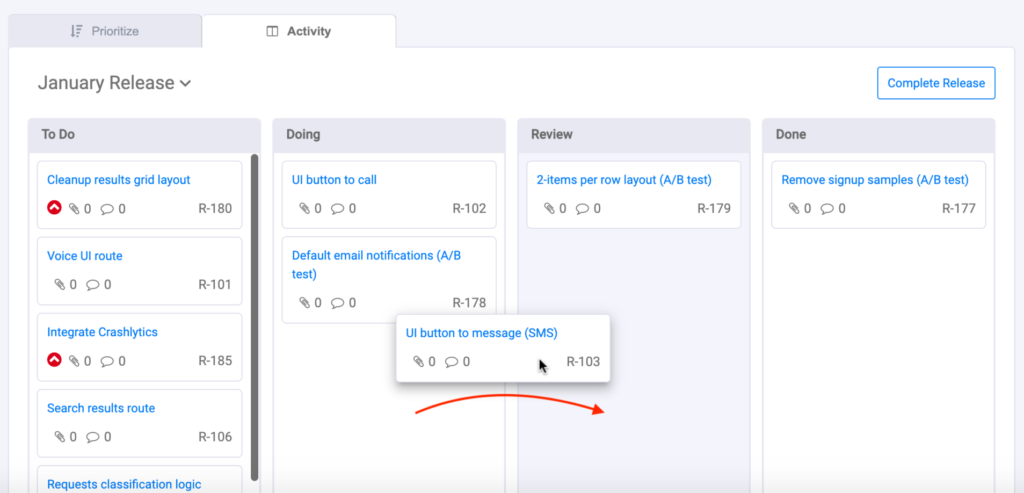The width and height of the screenshot is (1024, 493).
Task: Click the attachment paperclip on R-101 card
Action: (60, 285)
